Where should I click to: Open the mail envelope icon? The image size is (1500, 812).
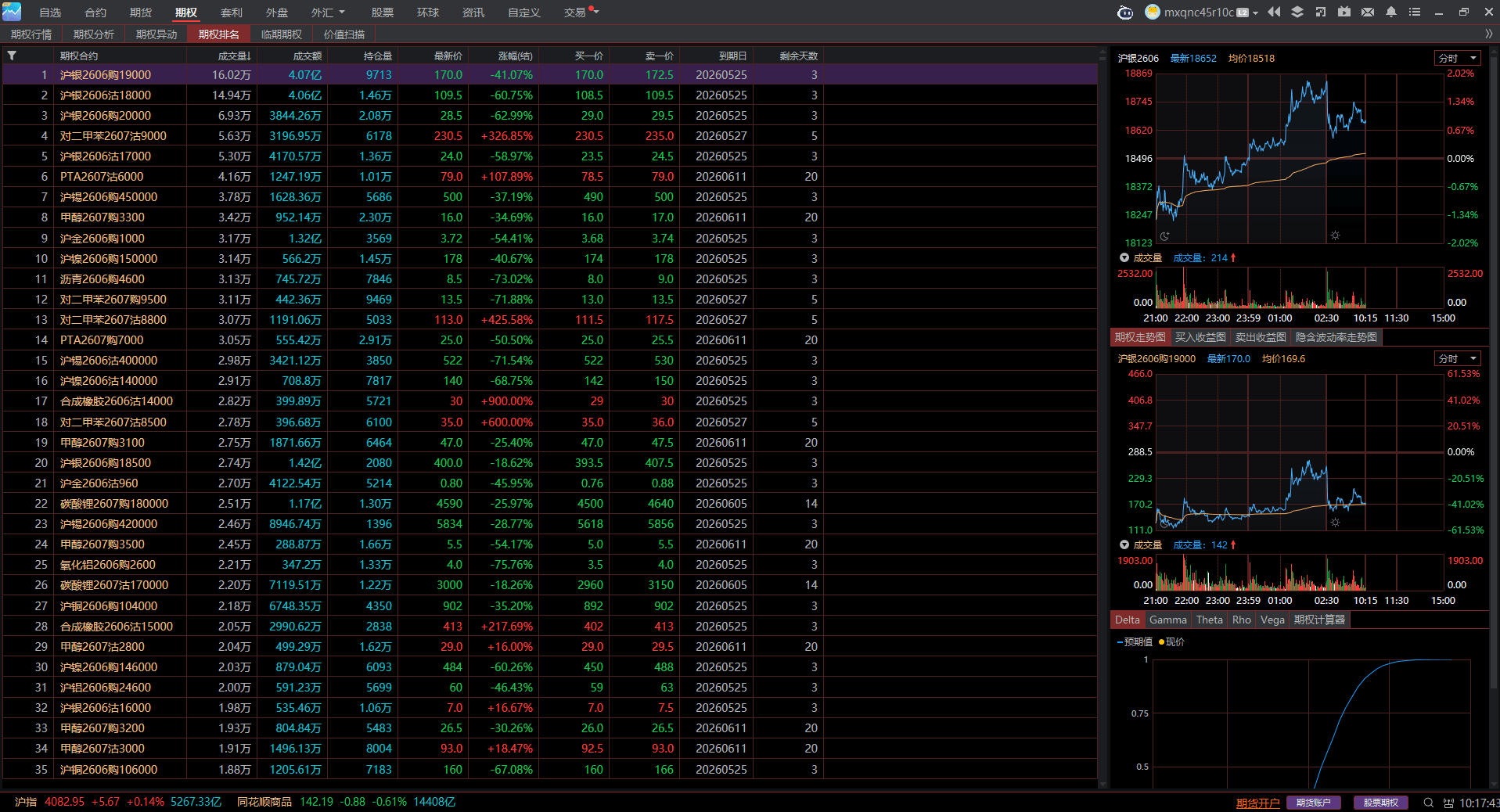[1368, 12]
